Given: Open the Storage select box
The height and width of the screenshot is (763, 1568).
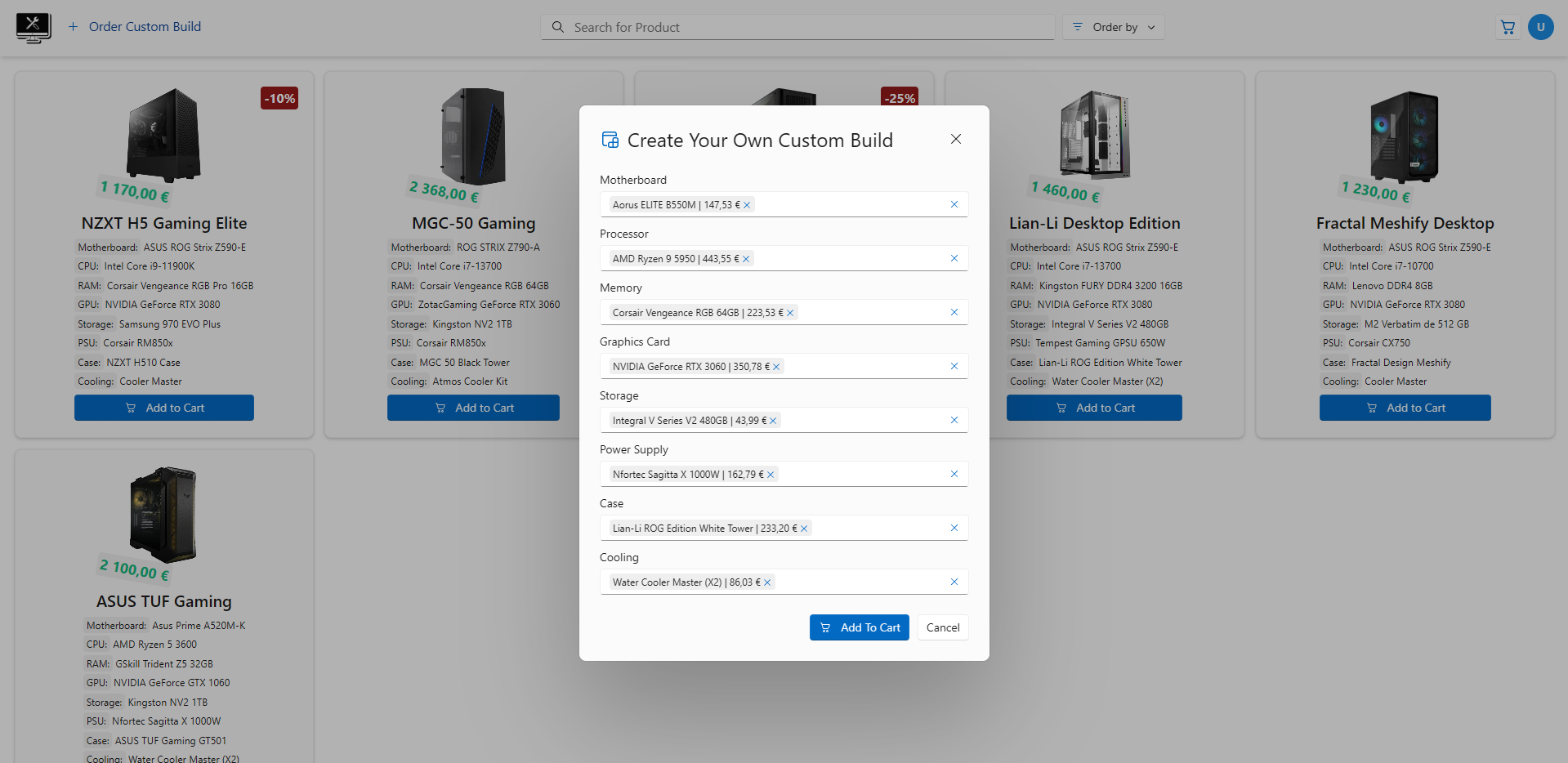Looking at the screenshot, I should point(784,420).
